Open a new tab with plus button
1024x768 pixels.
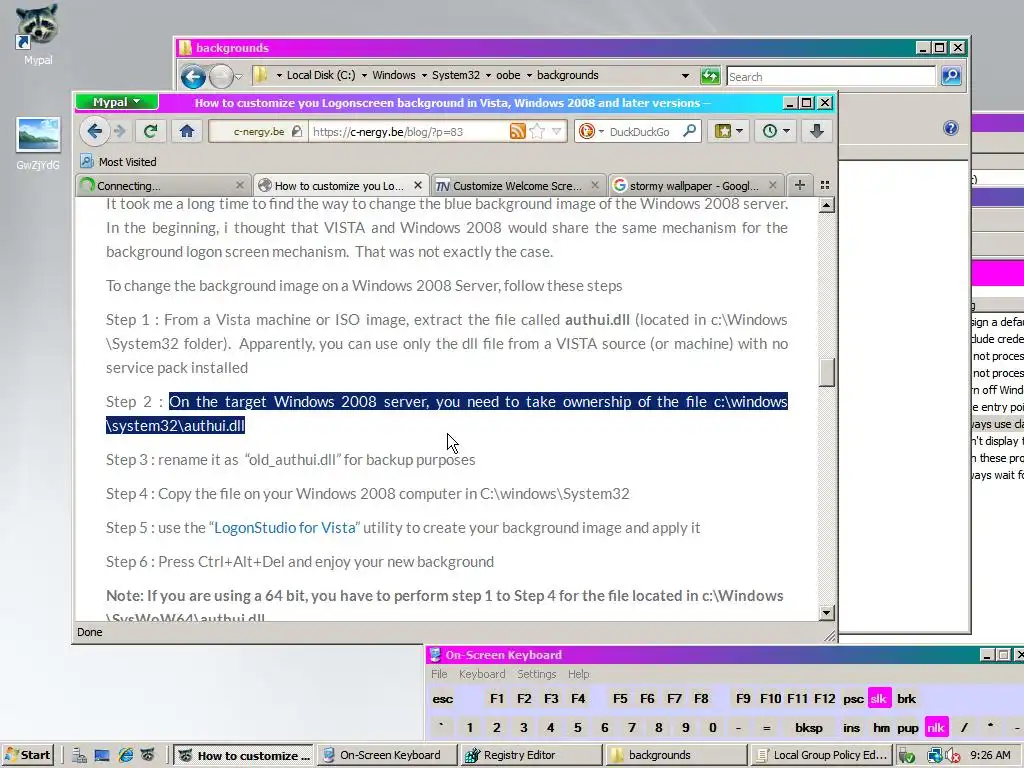pyautogui.click(x=799, y=185)
